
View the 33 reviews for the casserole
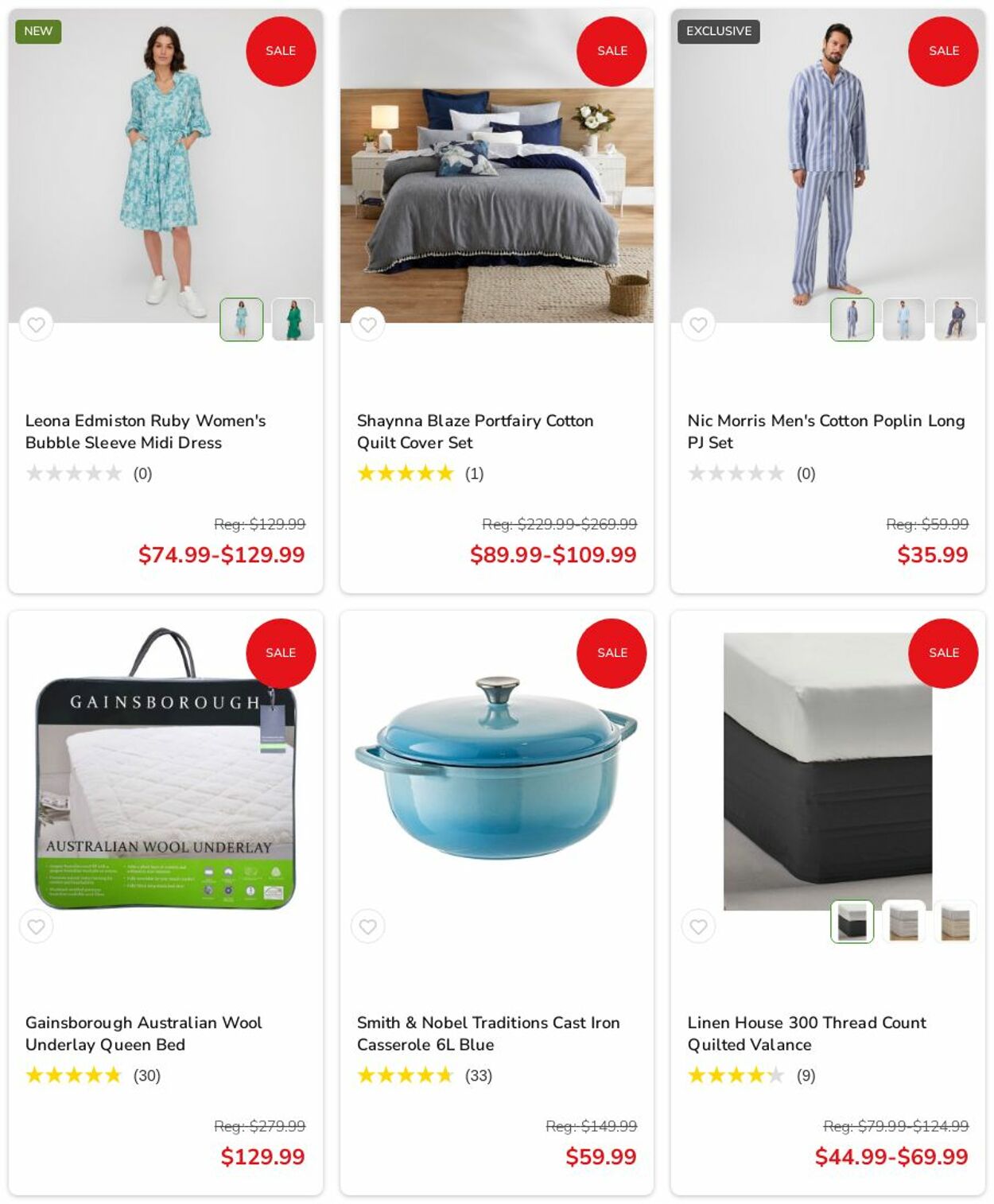pos(479,1075)
